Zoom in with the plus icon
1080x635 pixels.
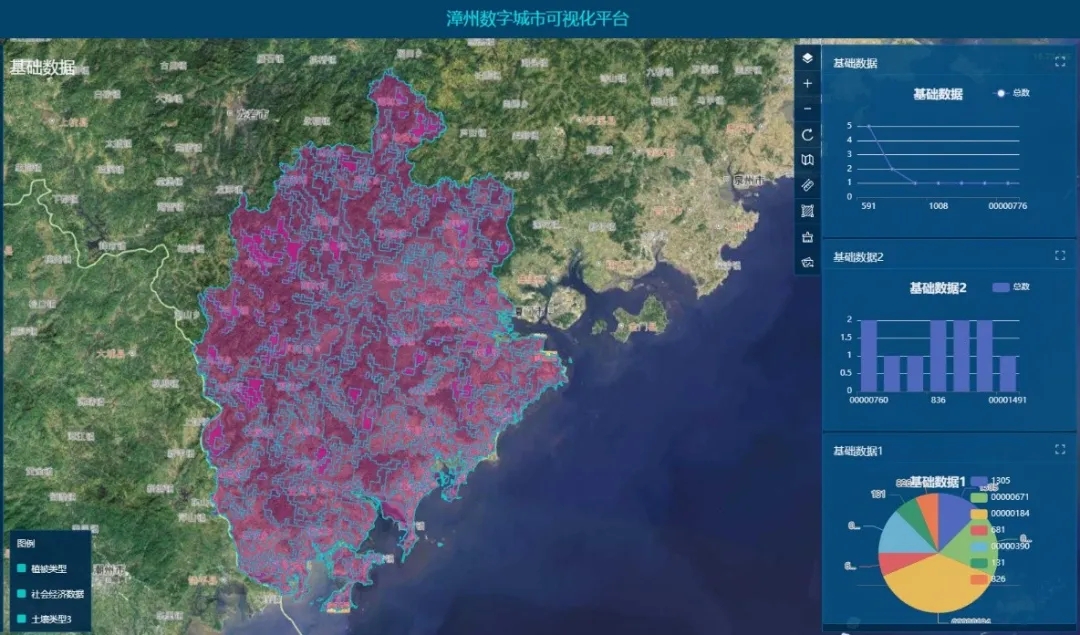(808, 84)
